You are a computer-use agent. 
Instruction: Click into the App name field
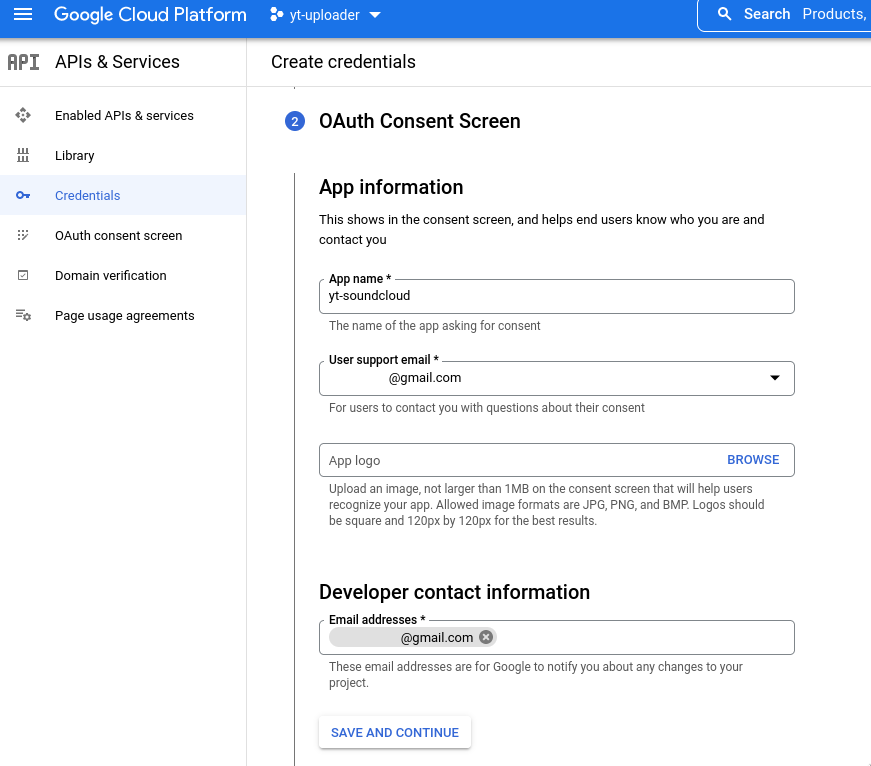tap(557, 297)
